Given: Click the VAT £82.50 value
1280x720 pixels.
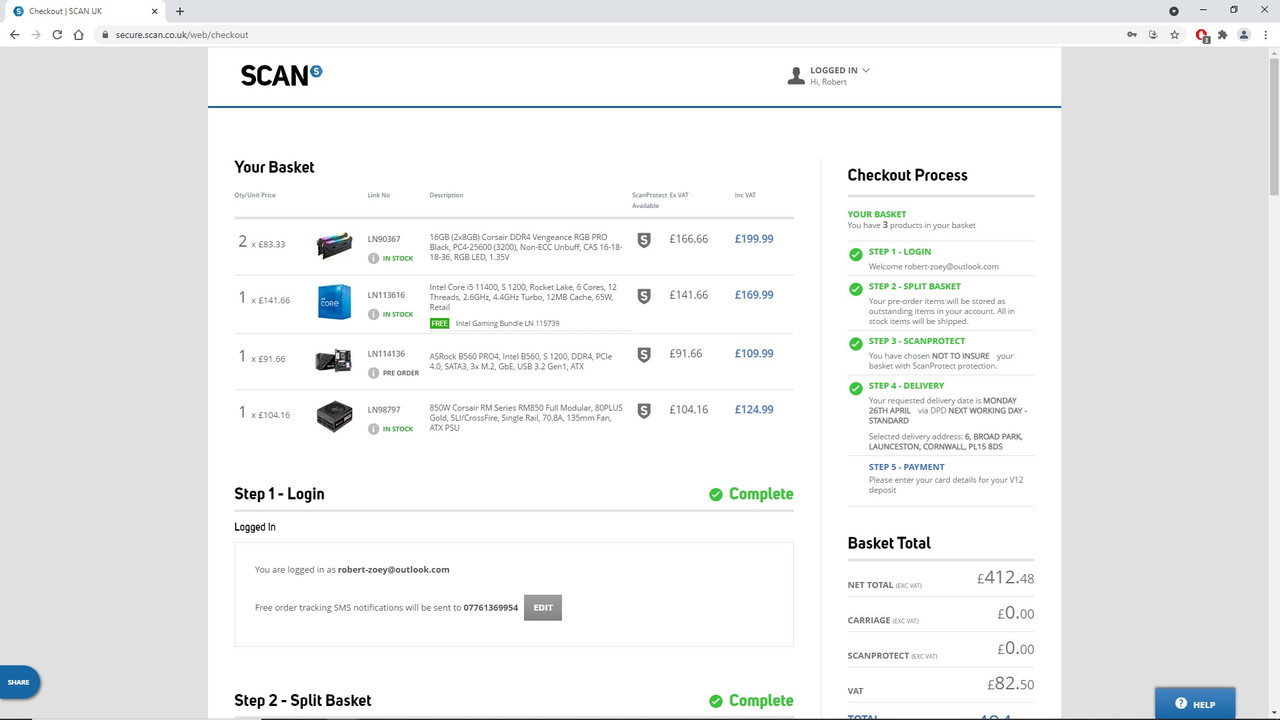Looking at the screenshot, I should [x=1011, y=685].
